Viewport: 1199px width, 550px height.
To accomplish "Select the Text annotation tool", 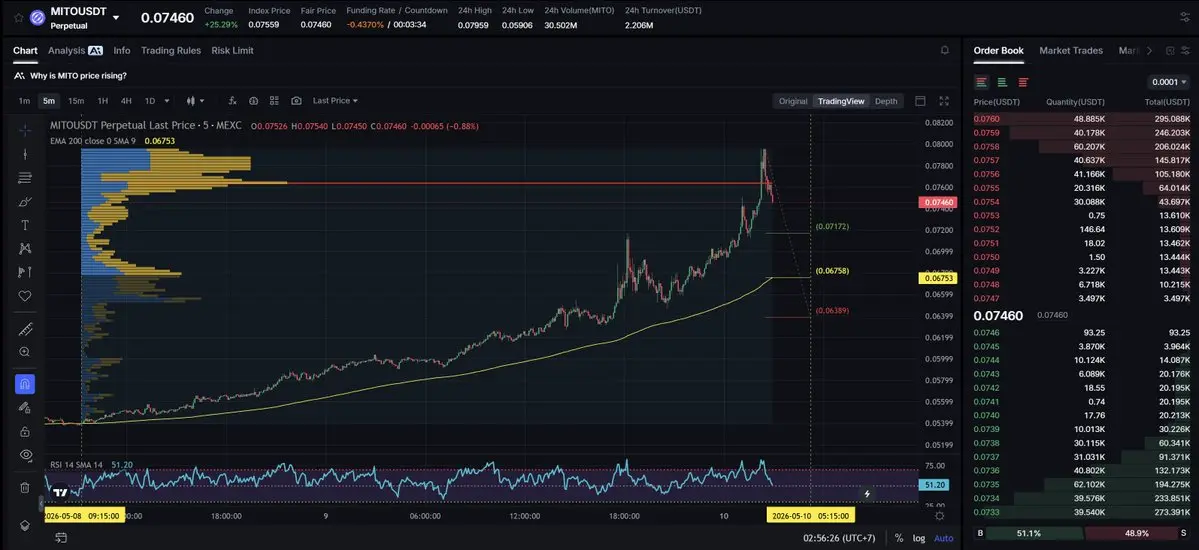I will click(24, 225).
